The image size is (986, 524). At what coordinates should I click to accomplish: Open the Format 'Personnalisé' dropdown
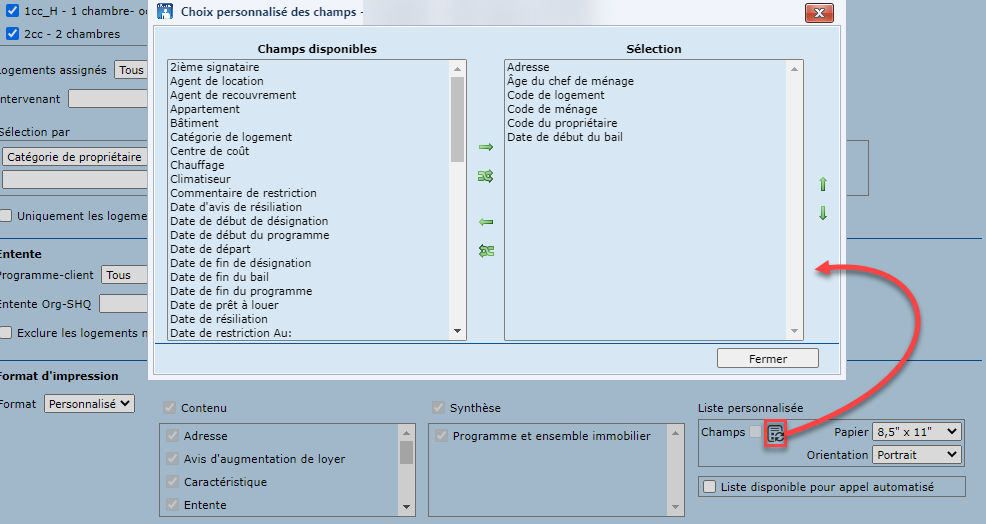89,404
